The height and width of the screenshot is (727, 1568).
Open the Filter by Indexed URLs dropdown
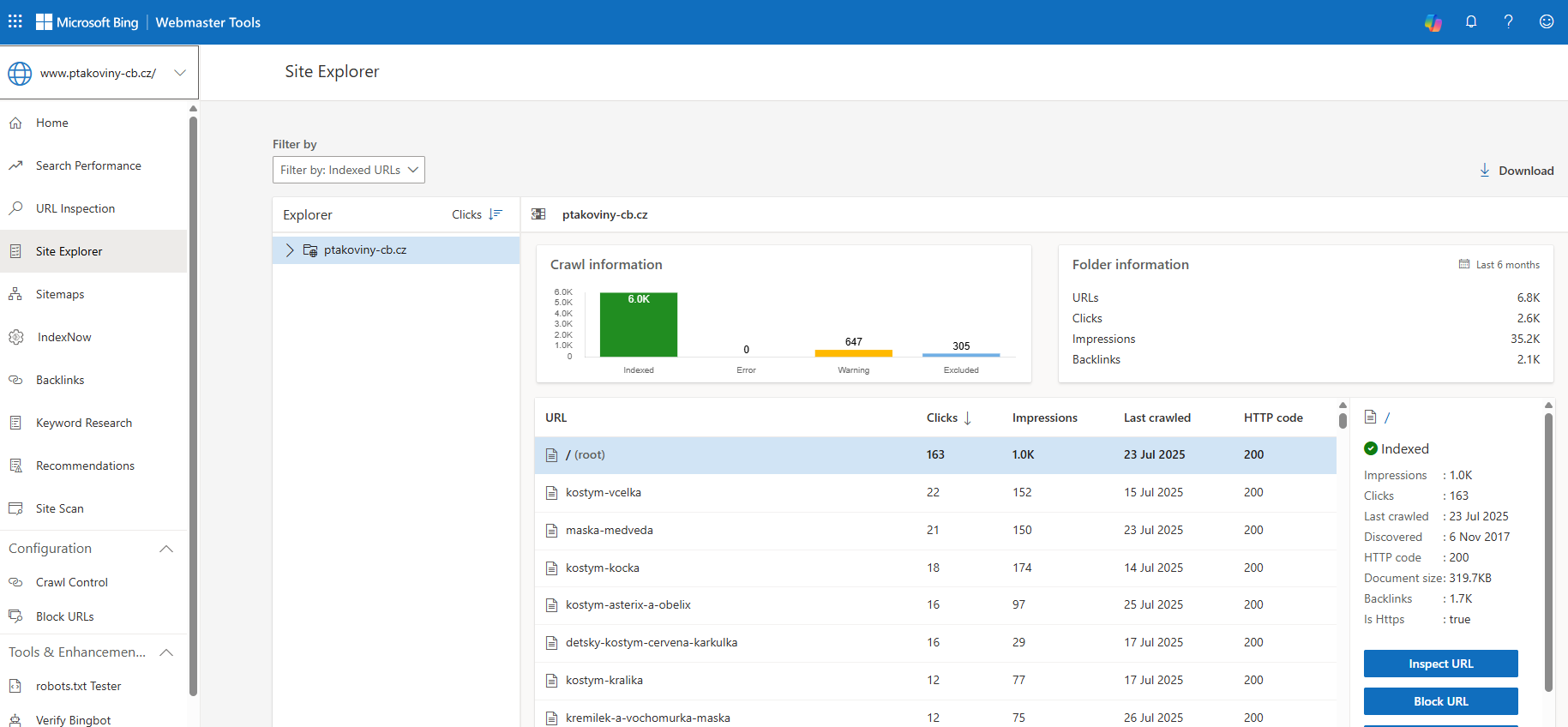coord(348,170)
